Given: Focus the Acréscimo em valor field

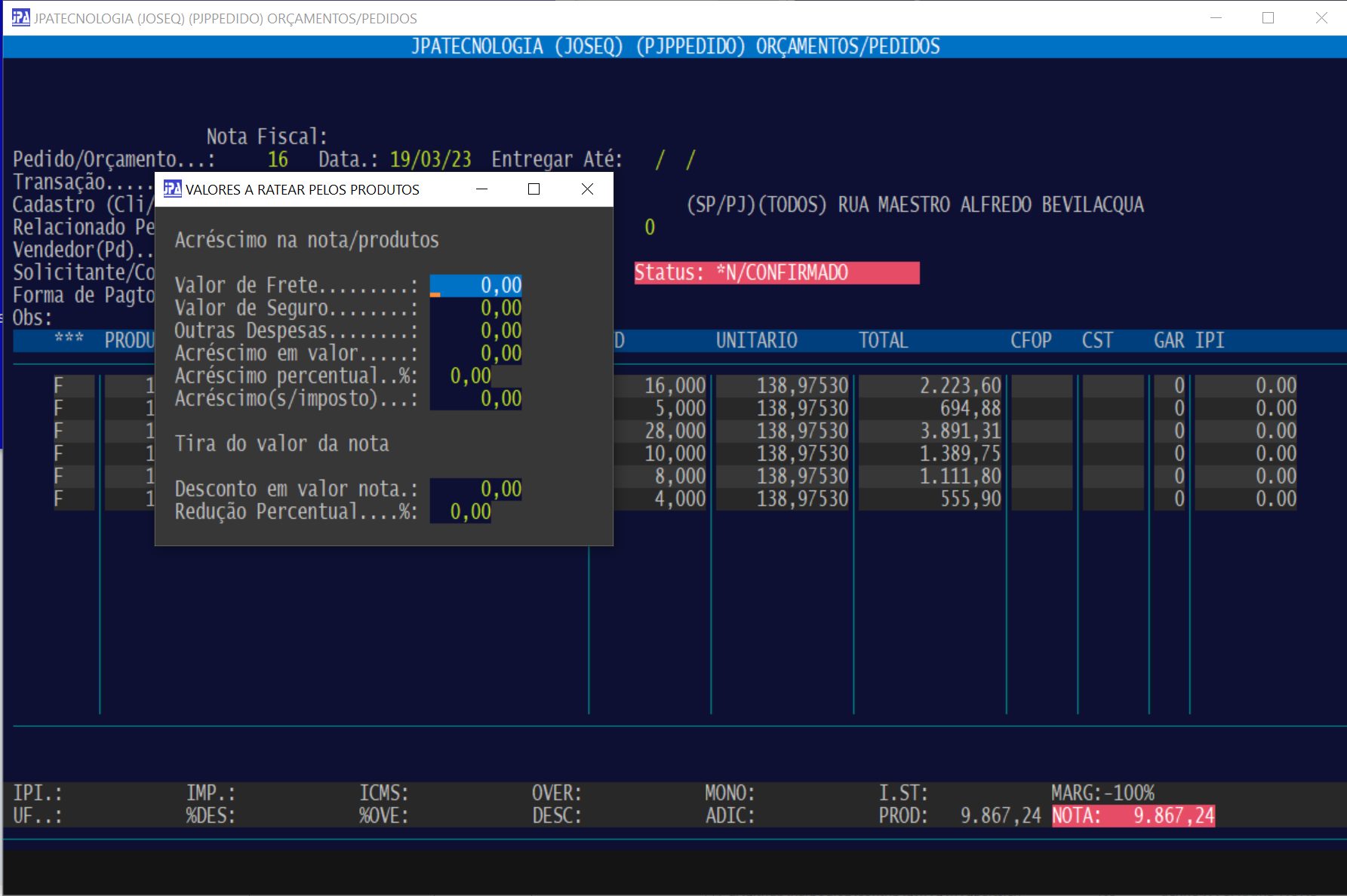Looking at the screenshot, I should point(476,354).
